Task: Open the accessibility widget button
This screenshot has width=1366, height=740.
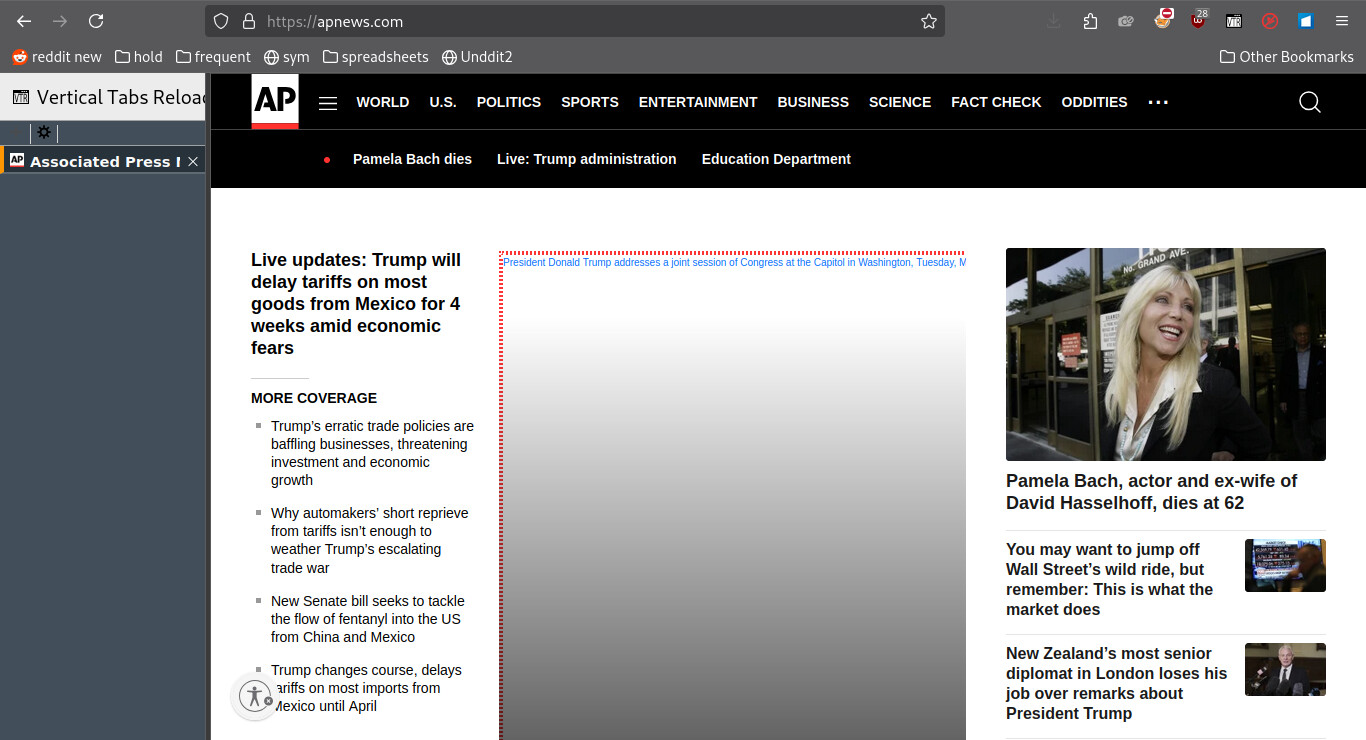Action: (x=255, y=697)
